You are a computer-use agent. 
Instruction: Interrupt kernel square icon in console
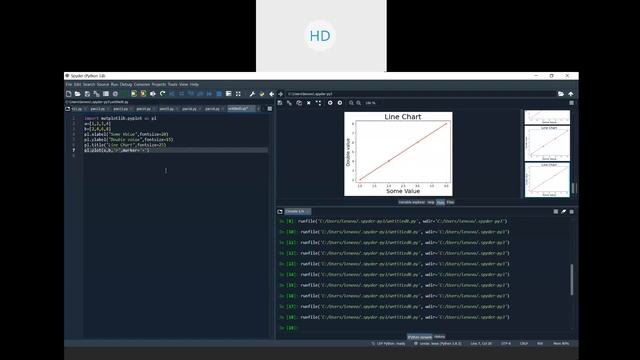click(556, 212)
